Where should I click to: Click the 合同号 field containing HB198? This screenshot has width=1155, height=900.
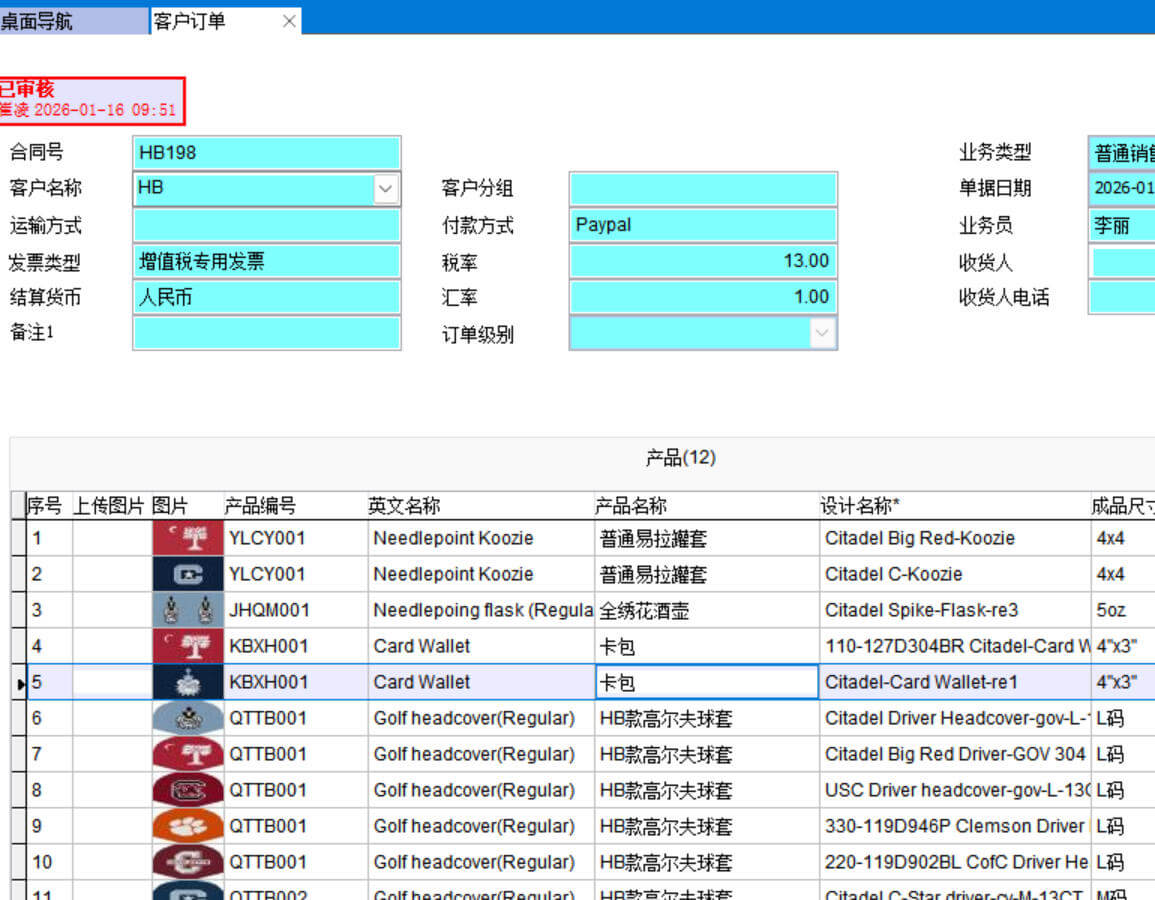266,153
